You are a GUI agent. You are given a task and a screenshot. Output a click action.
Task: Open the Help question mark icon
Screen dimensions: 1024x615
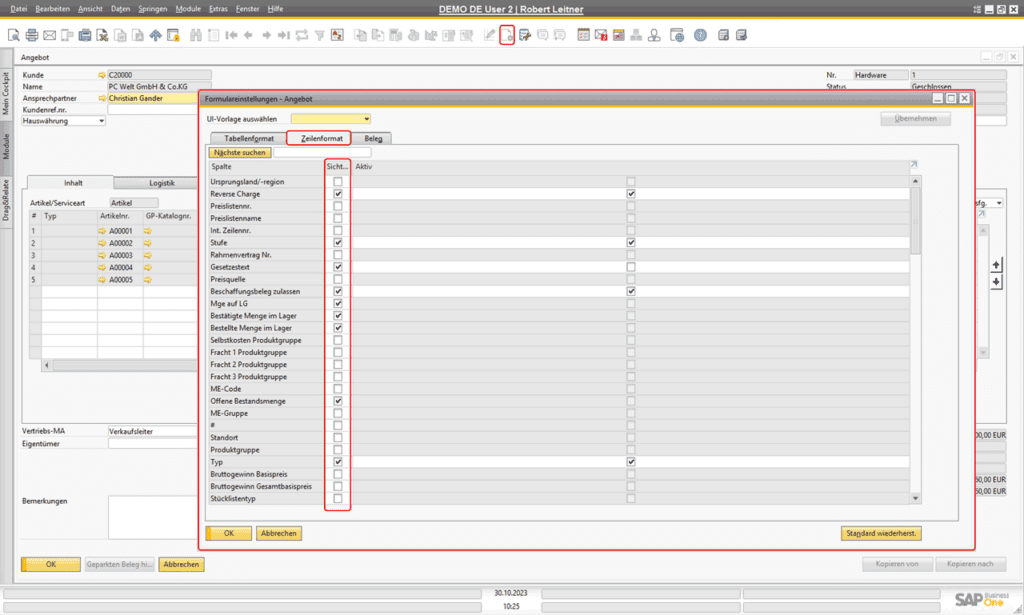700,35
